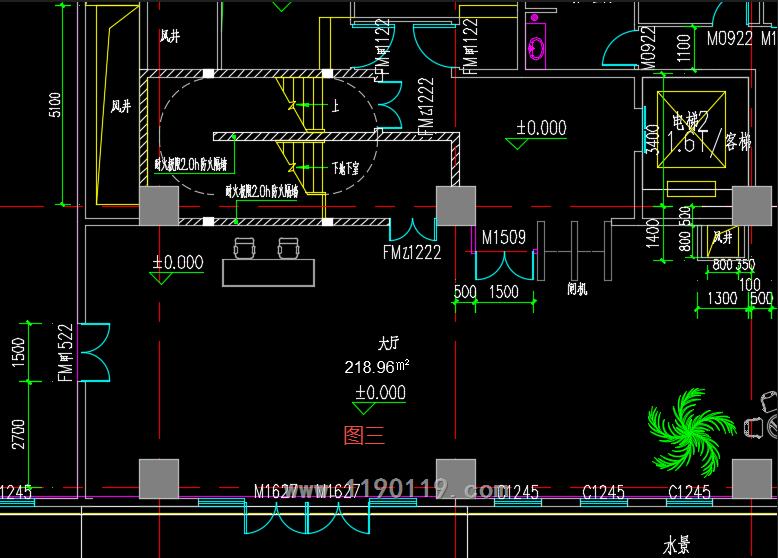Select the 1100 dimension text
The width and height of the screenshot is (778, 558).
coord(684,45)
